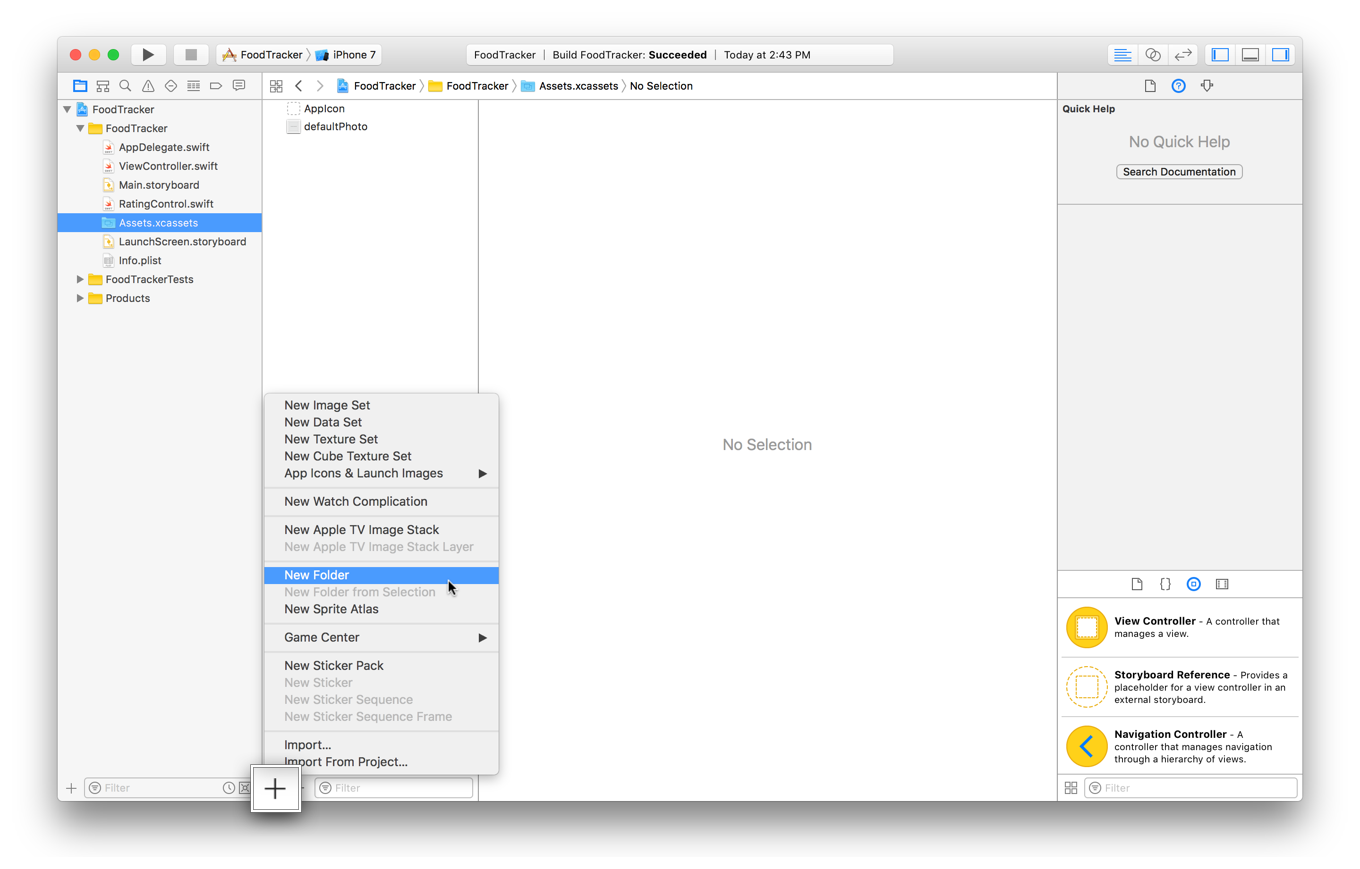Choose New Sticker Pack
The image size is (1360, 869).
[x=381, y=665]
